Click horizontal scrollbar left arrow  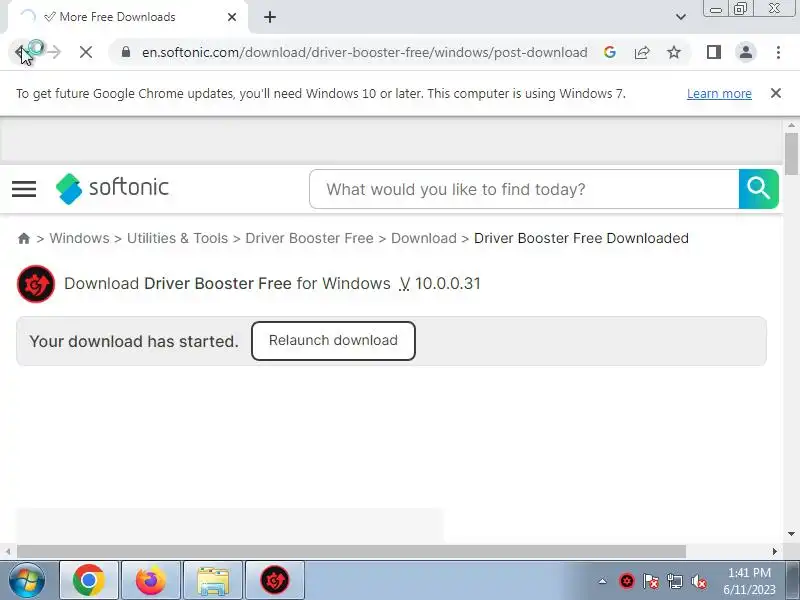tap(7, 552)
